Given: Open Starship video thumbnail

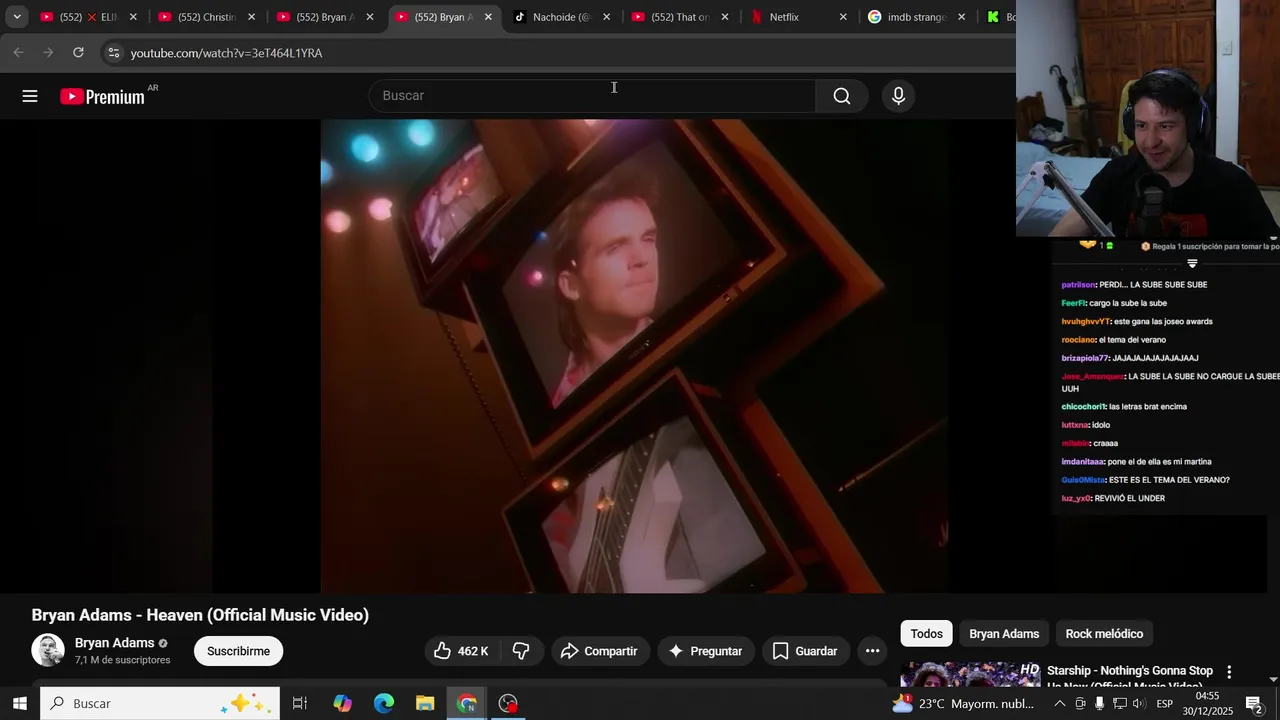Looking at the screenshot, I should 970,676.
